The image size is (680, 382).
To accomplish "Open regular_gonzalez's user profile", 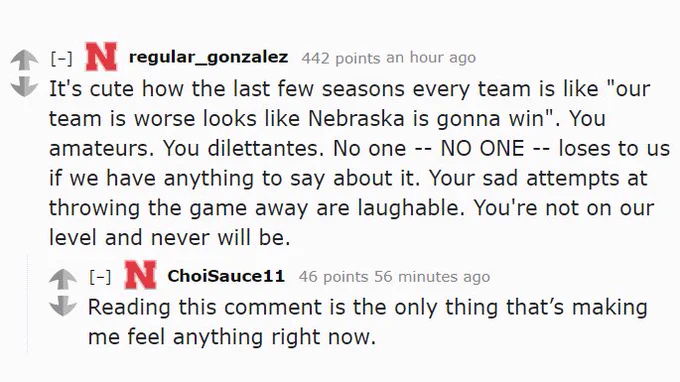I will click(x=209, y=57).
